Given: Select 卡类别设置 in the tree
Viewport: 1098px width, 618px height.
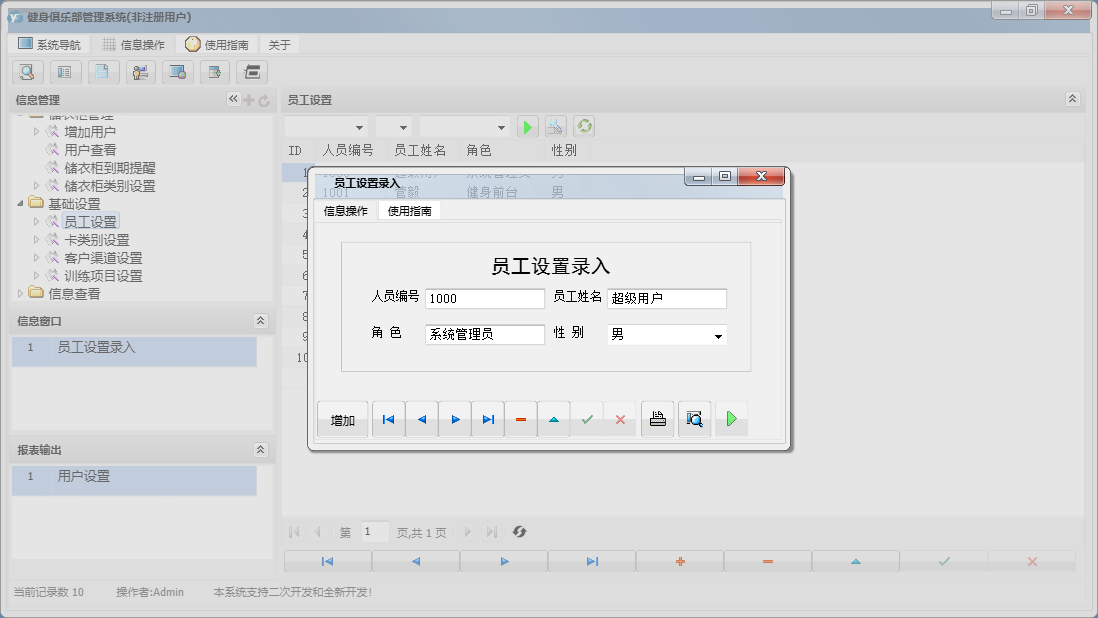Looking at the screenshot, I should click(96, 240).
